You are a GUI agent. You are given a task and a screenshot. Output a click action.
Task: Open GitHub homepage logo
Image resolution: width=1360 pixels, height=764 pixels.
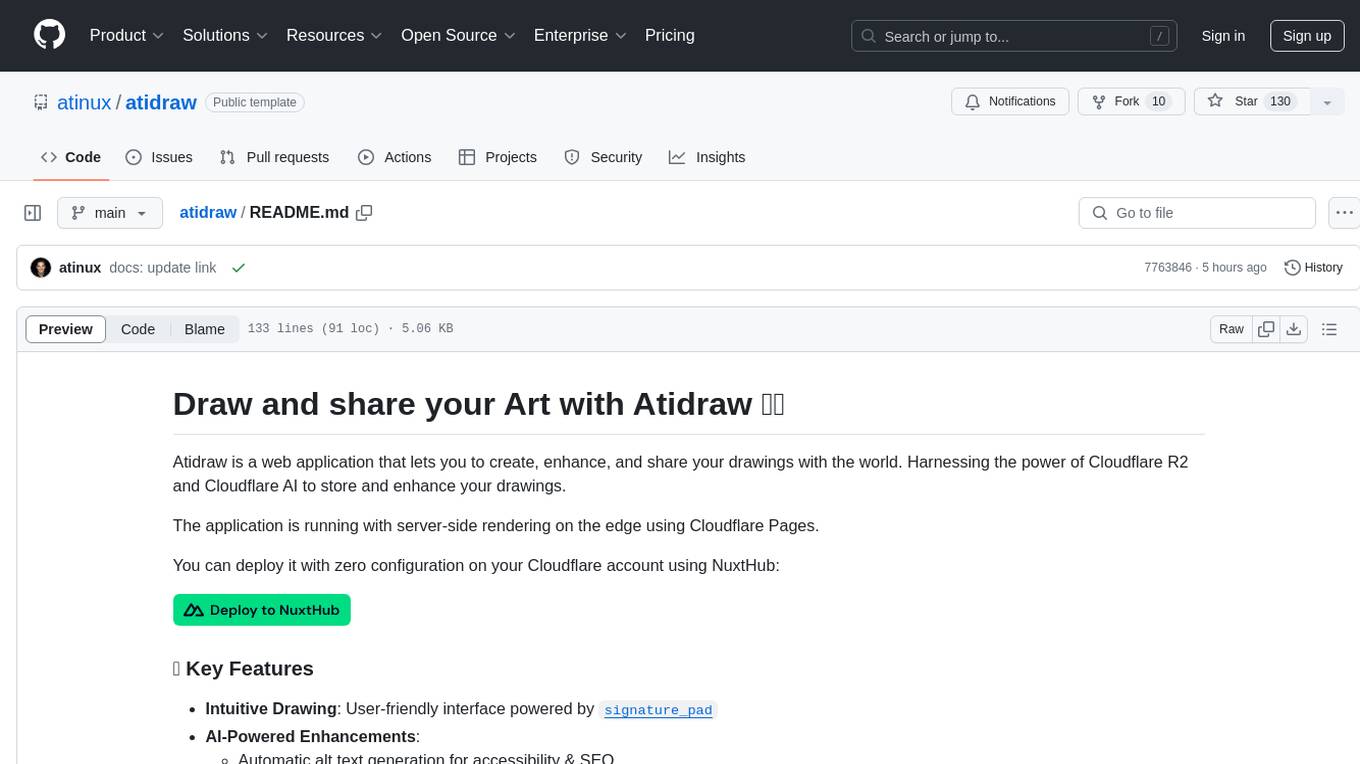point(49,35)
